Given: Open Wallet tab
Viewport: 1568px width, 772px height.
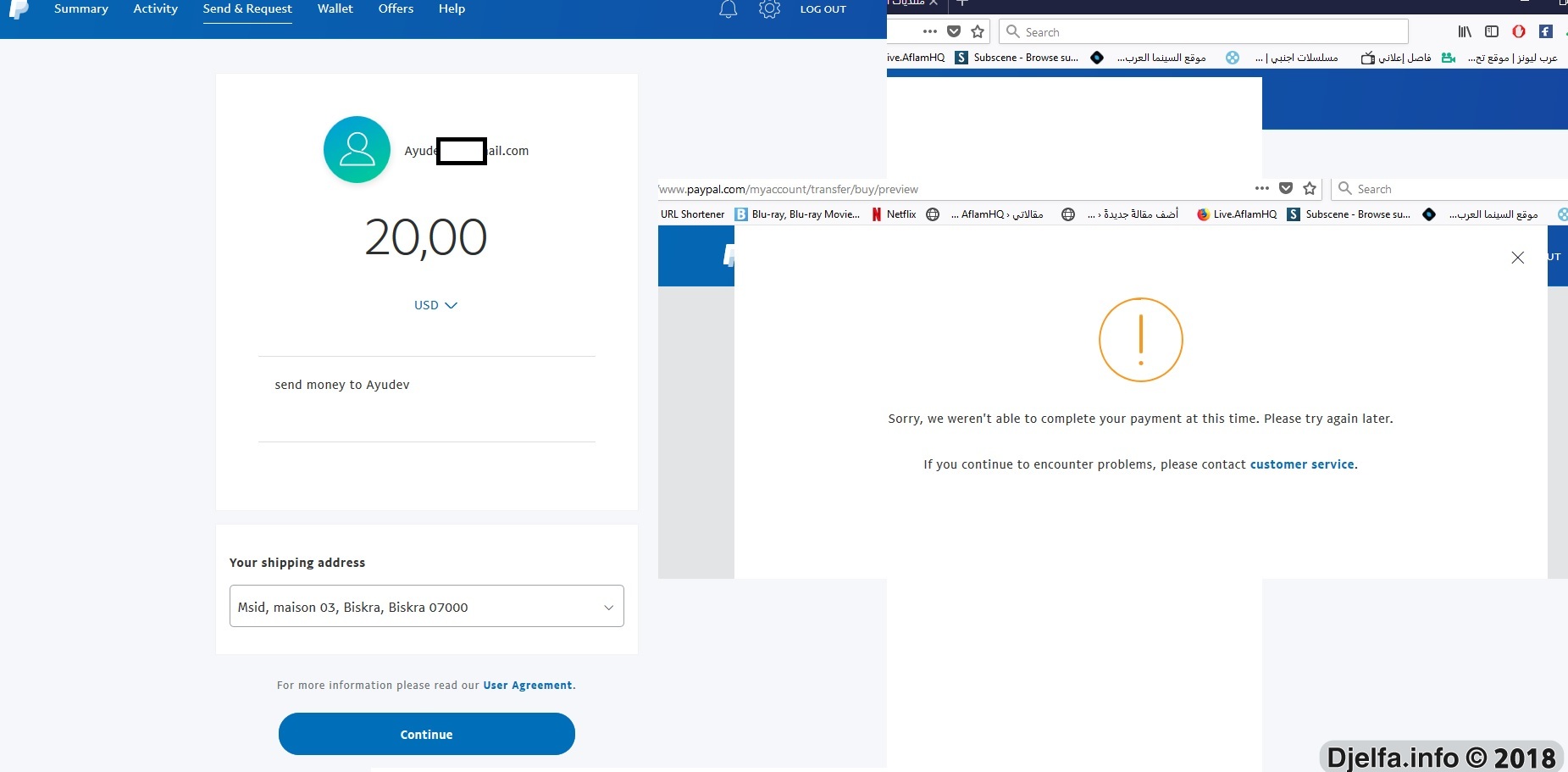Looking at the screenshot, I should coord(335,8).
